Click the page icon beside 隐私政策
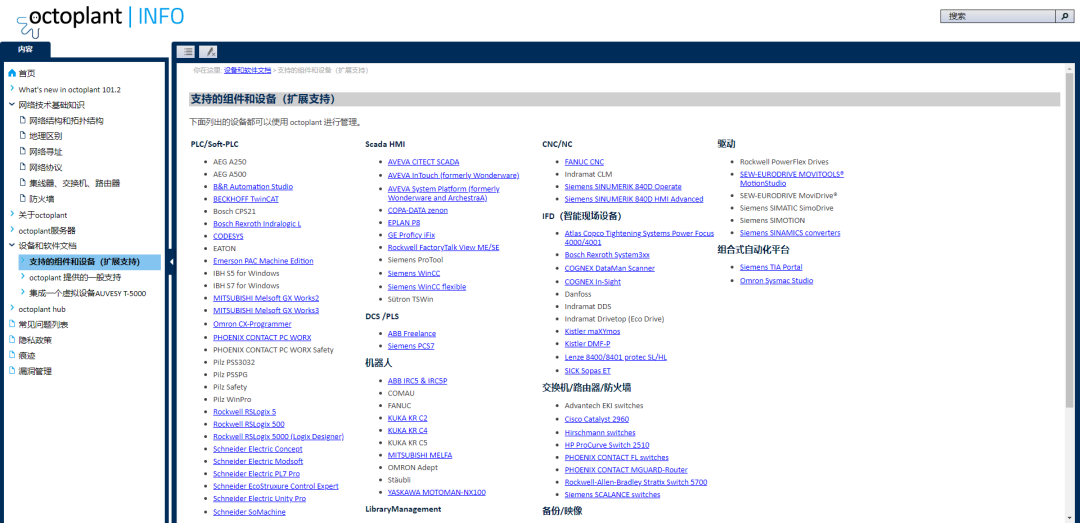The width and height of the screenshot is (1080, 523). coord(12,340)
